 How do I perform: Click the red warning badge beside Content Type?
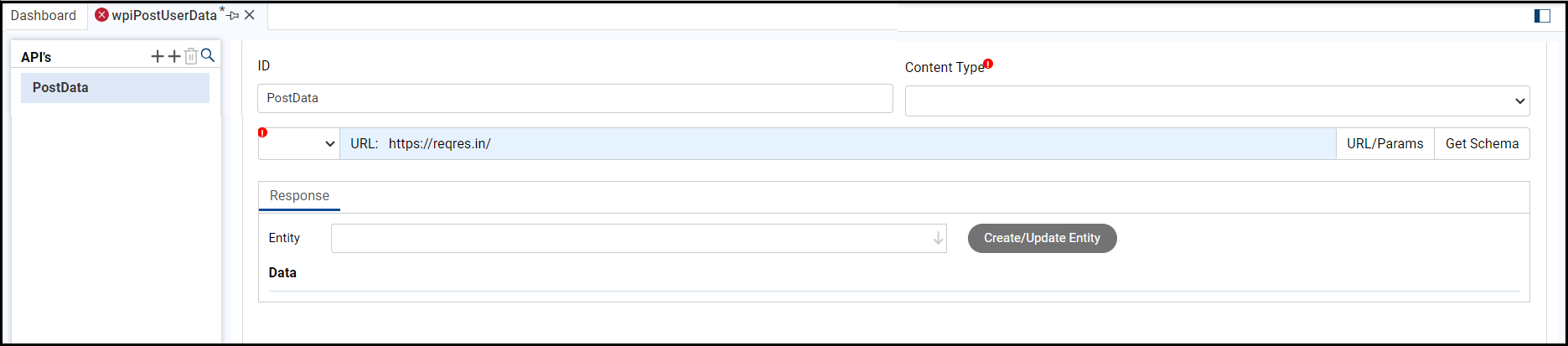989,64
